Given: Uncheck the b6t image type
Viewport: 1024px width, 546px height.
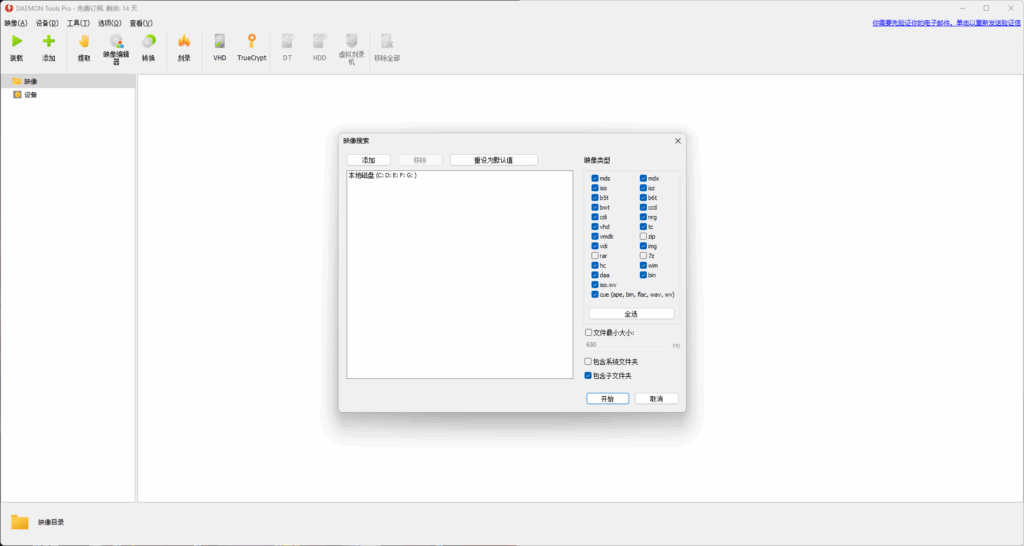Looking at the screenshot, I should tap(643, 198).
